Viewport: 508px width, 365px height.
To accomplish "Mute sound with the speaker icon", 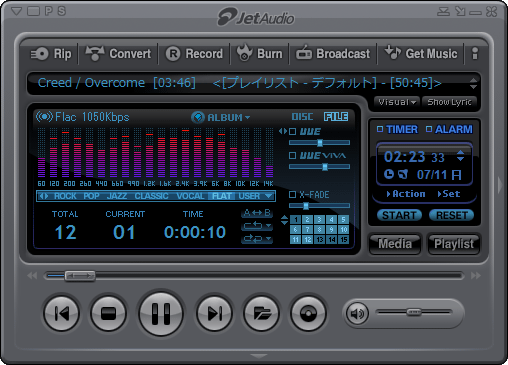I will click(357, 313).
